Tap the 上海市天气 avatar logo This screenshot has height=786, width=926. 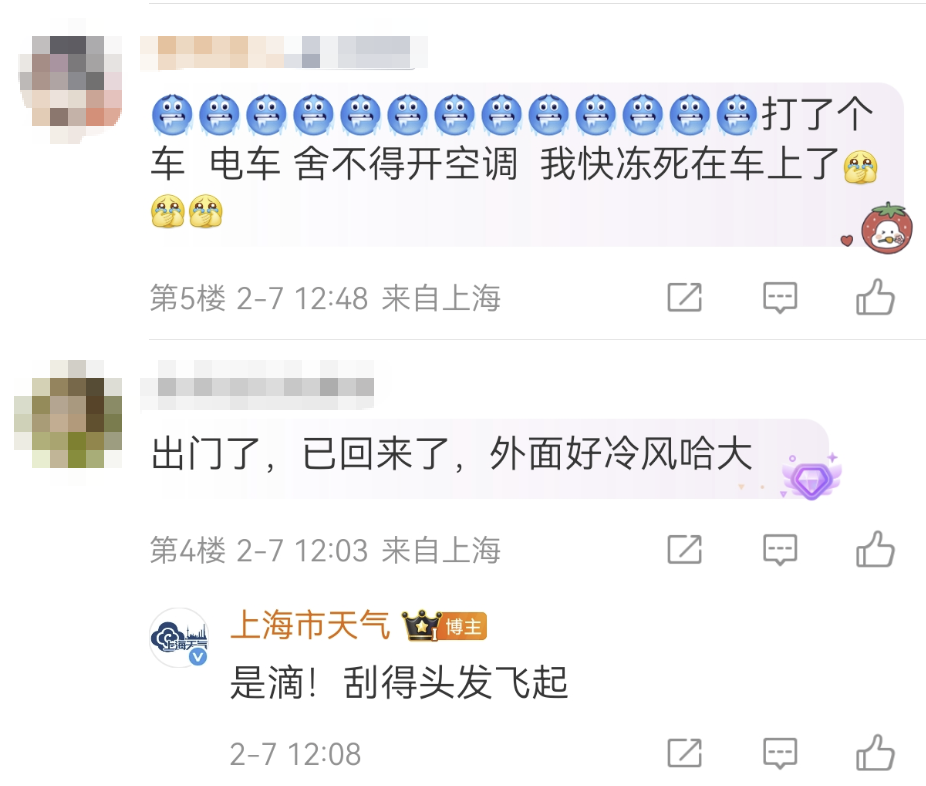180,638
